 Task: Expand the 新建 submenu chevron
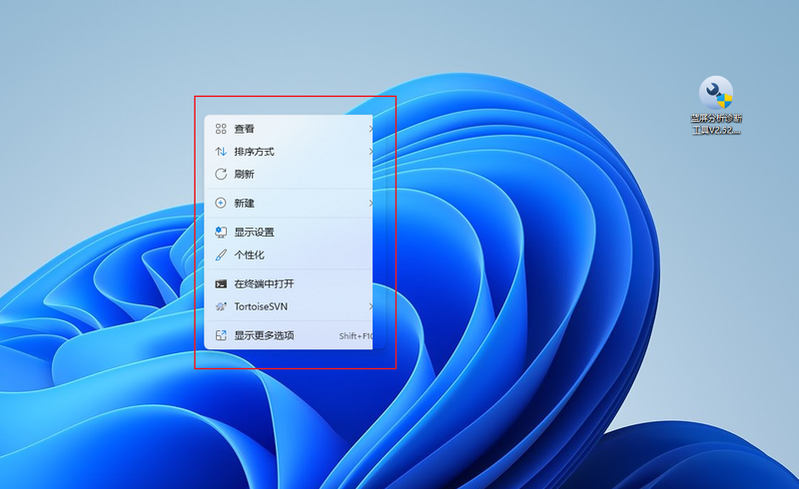(x=370, y=203)
